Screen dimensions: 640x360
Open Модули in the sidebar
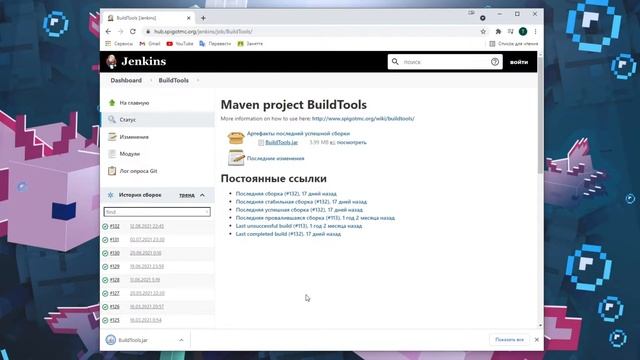coord(130,154)
